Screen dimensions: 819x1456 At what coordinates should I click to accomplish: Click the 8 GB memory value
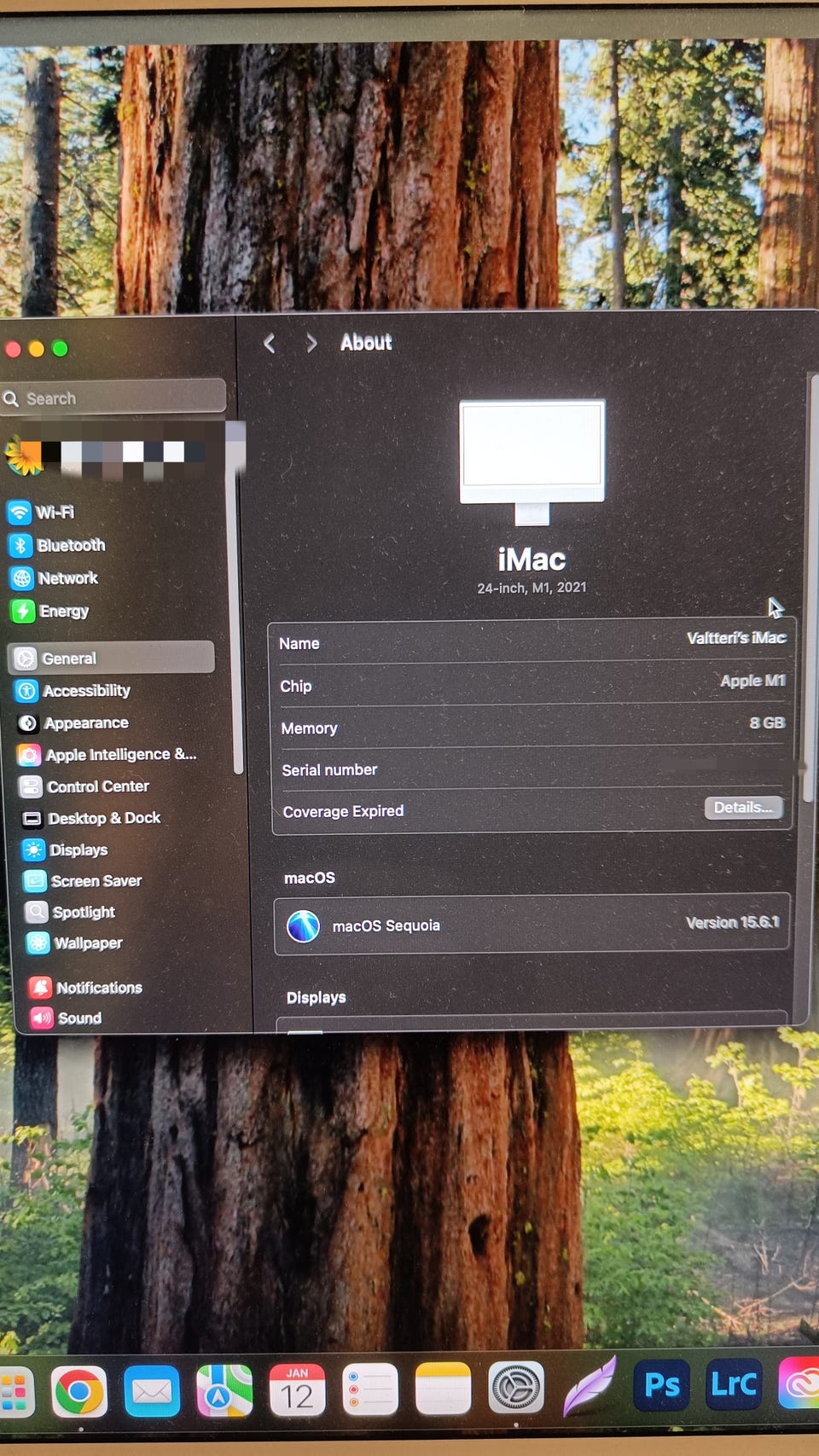click(767, 722)
